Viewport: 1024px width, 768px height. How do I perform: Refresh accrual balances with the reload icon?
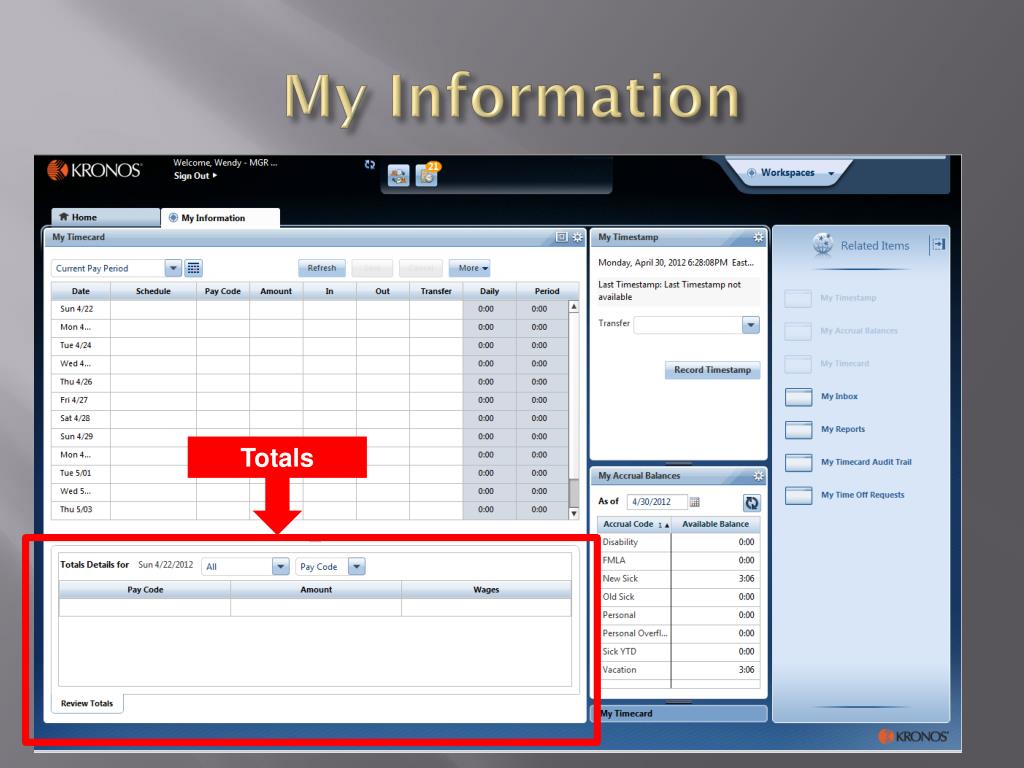pyautogui.click(x=752, y=502)
